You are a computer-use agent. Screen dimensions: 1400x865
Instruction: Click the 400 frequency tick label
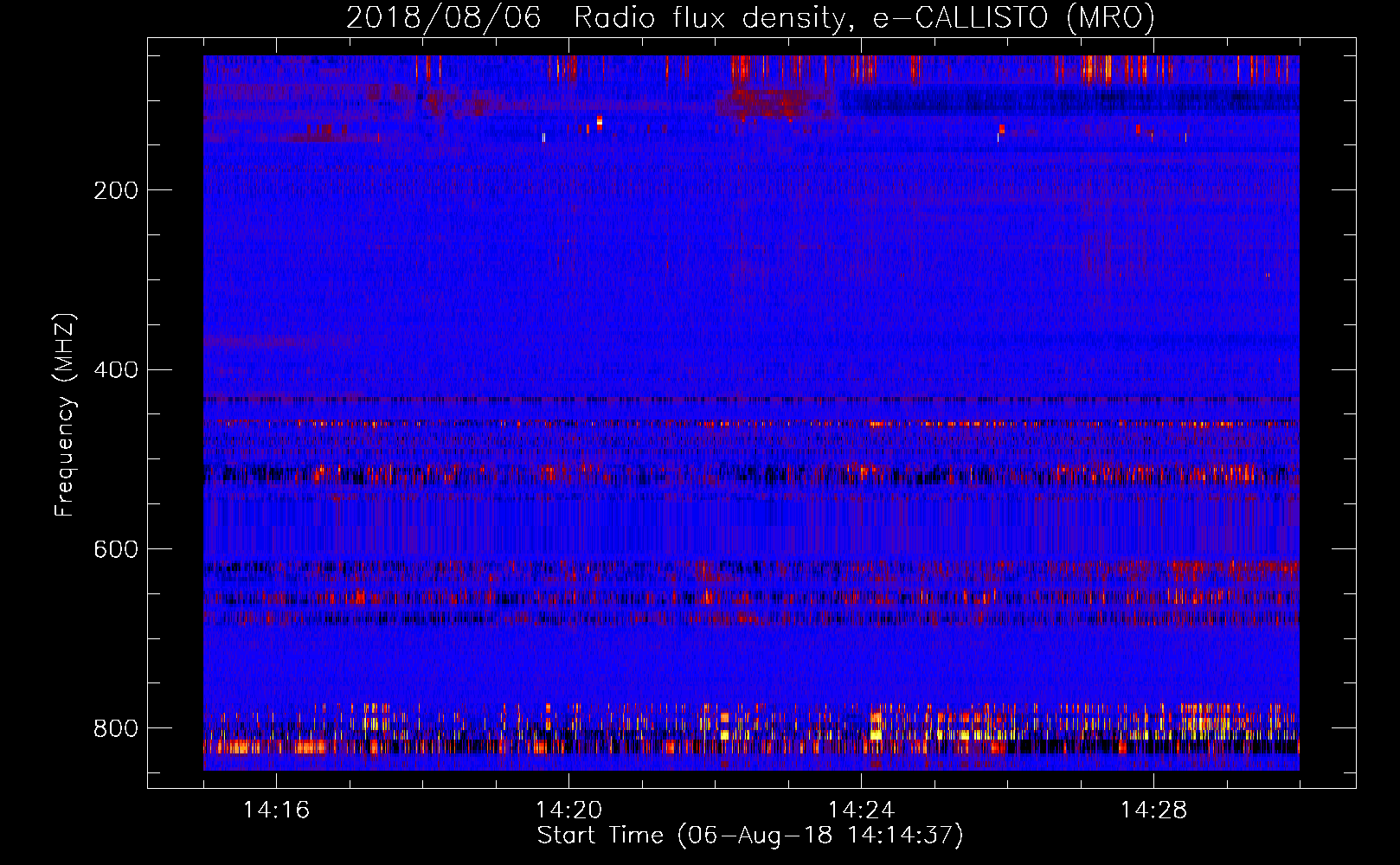(116, 370)
